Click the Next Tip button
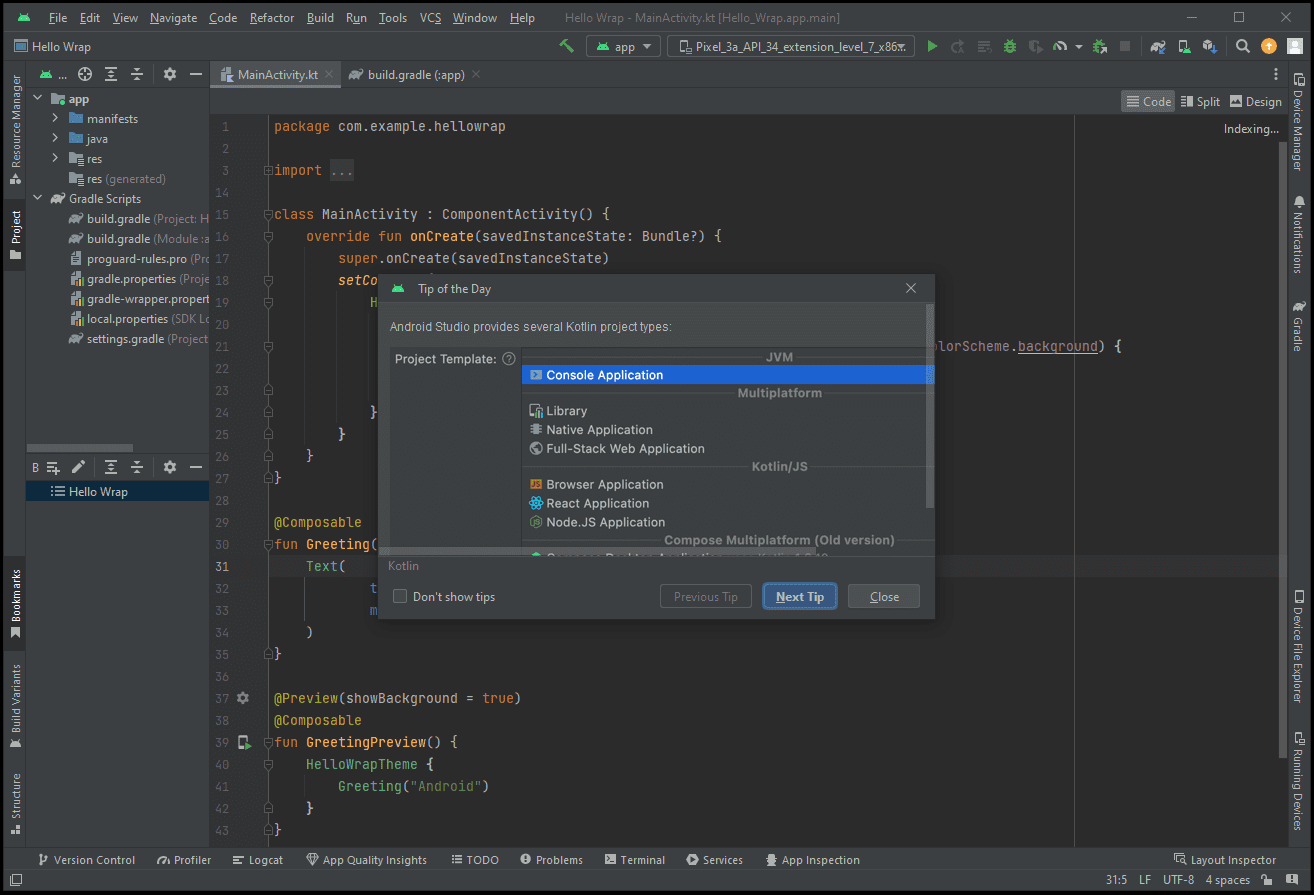The height and width of the screenshot is (895, 1314). click(x=799, y=597)
